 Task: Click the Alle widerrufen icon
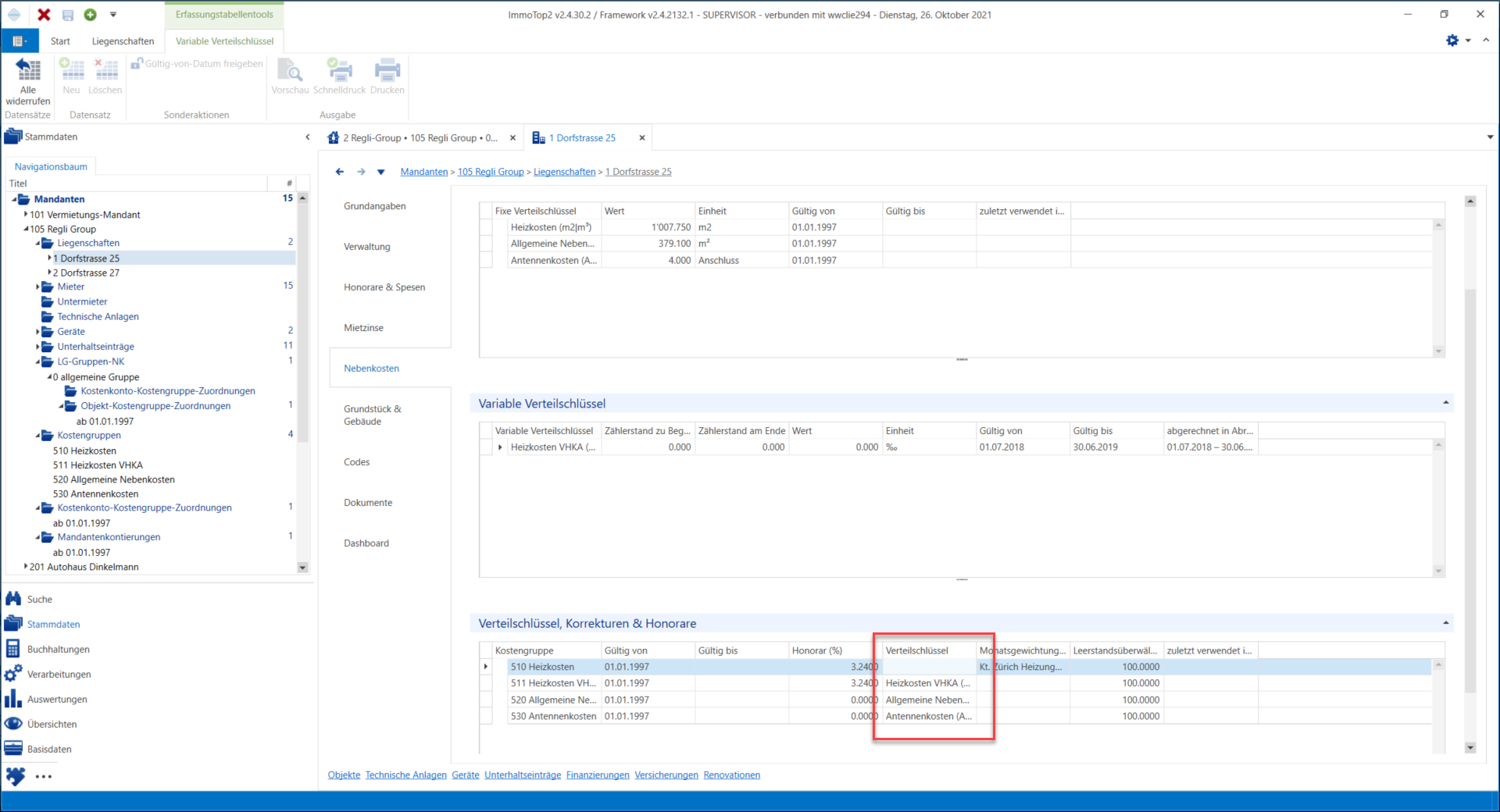point(28,70)
